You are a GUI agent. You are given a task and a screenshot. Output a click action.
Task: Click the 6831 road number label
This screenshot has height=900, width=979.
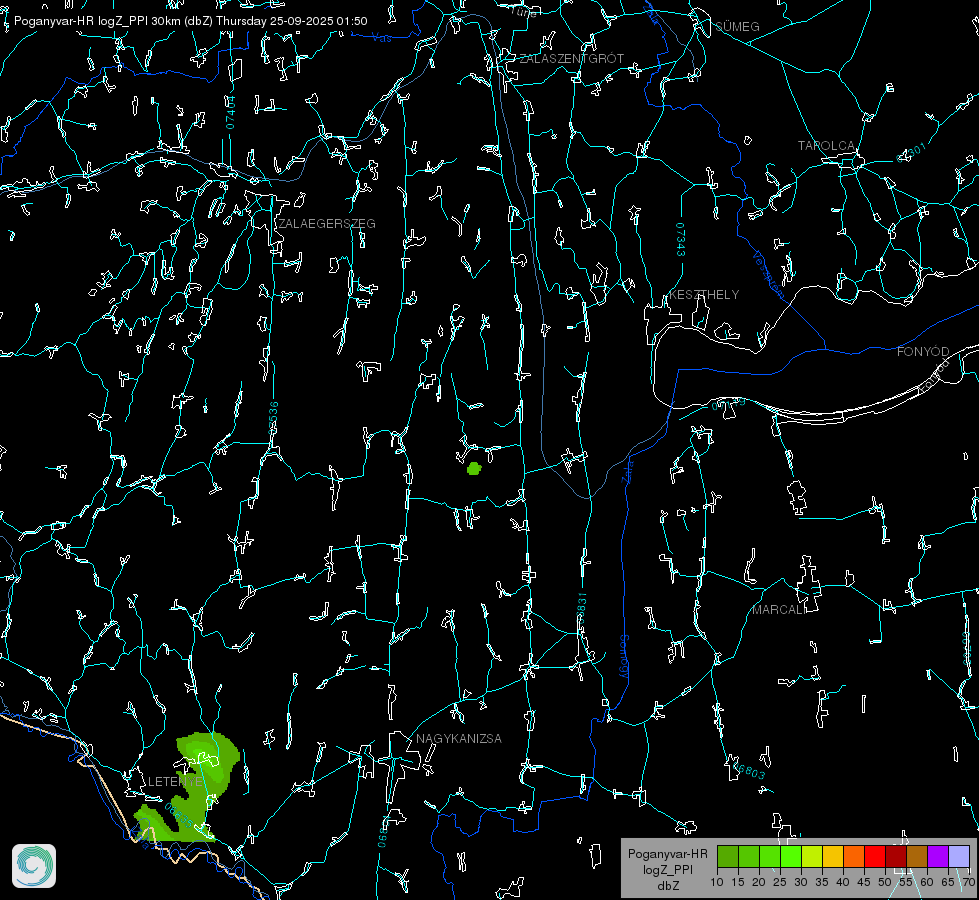point(581,606)
